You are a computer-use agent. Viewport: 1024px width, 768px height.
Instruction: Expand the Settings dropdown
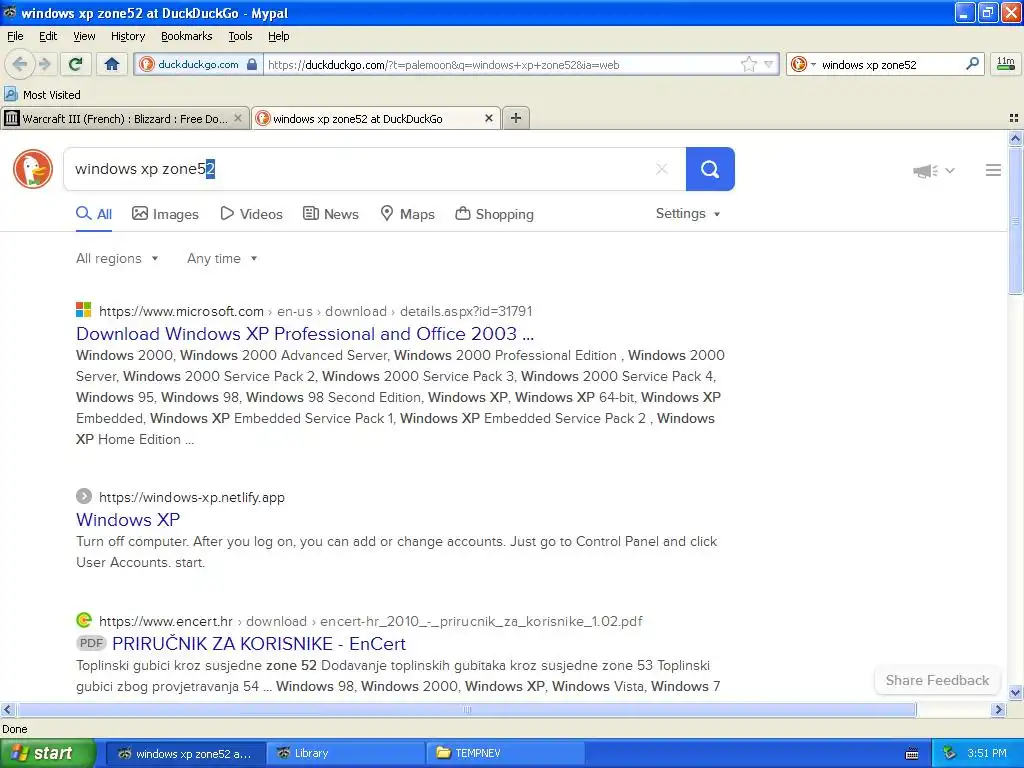tap(688, 214)
